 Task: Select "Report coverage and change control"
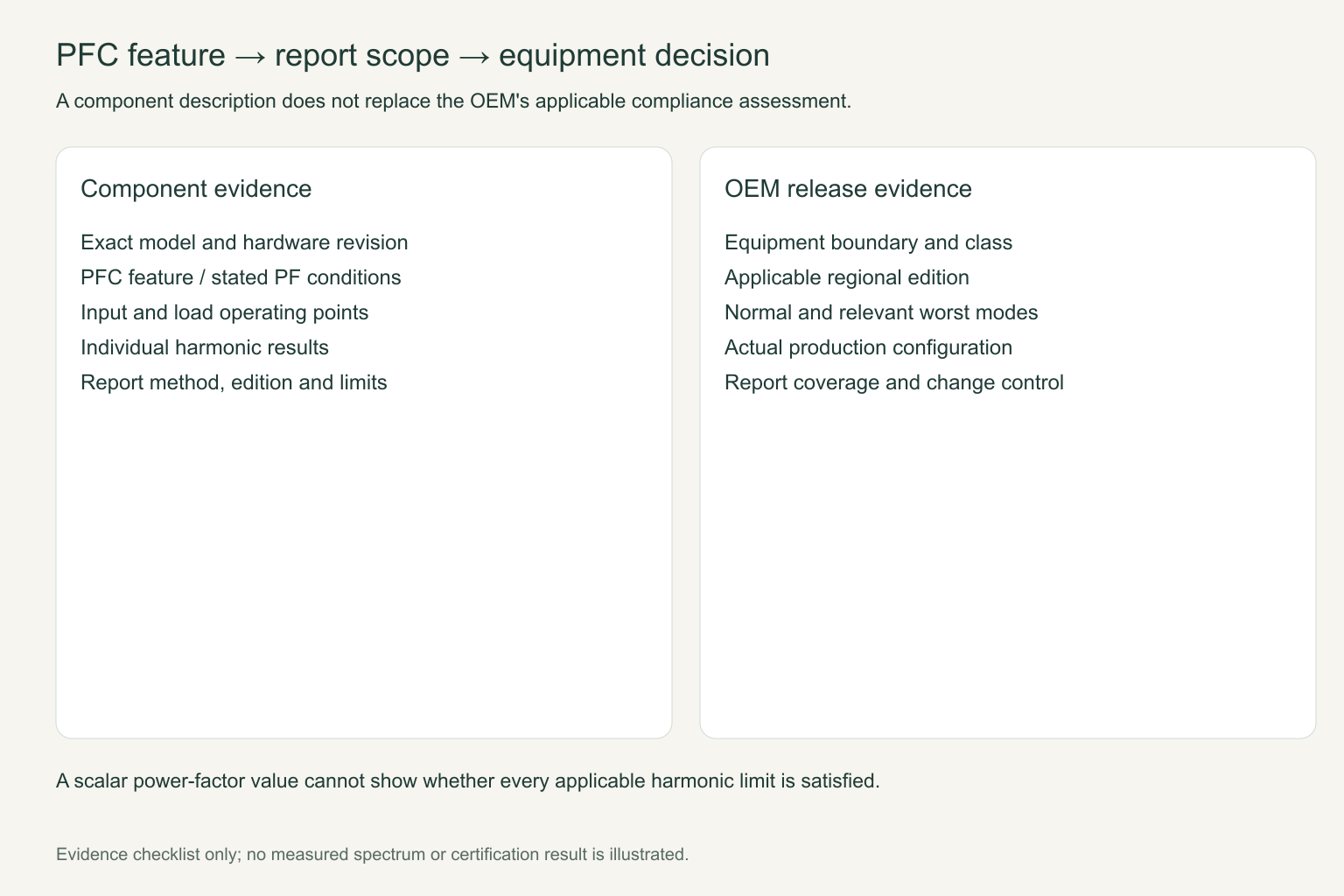[894, 382]
